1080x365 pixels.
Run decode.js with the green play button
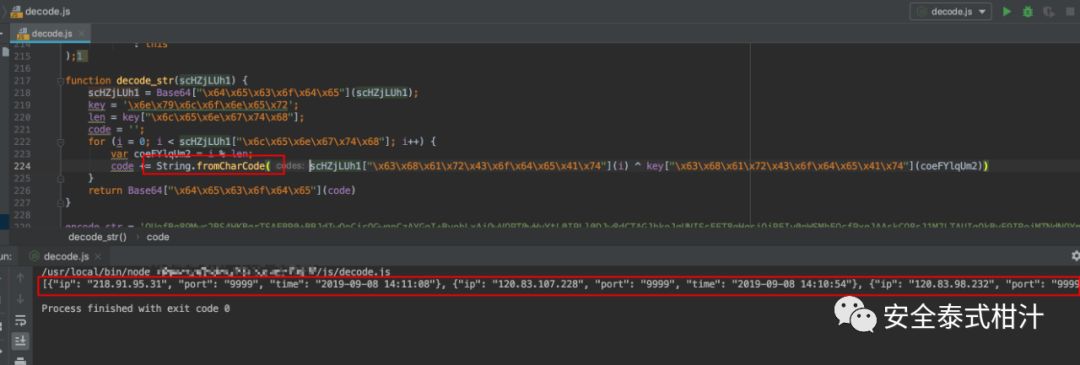point(1007,12)
